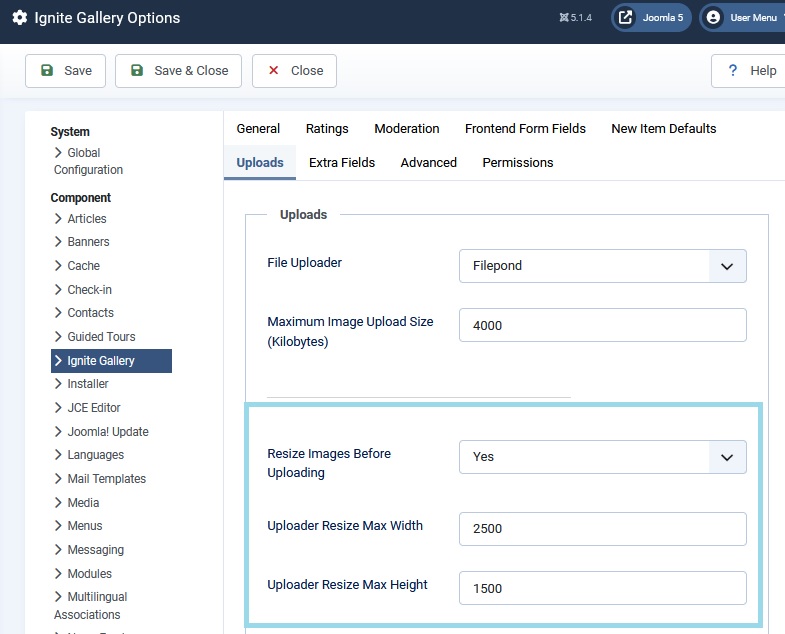Select JCE Editor in component list

92,408
